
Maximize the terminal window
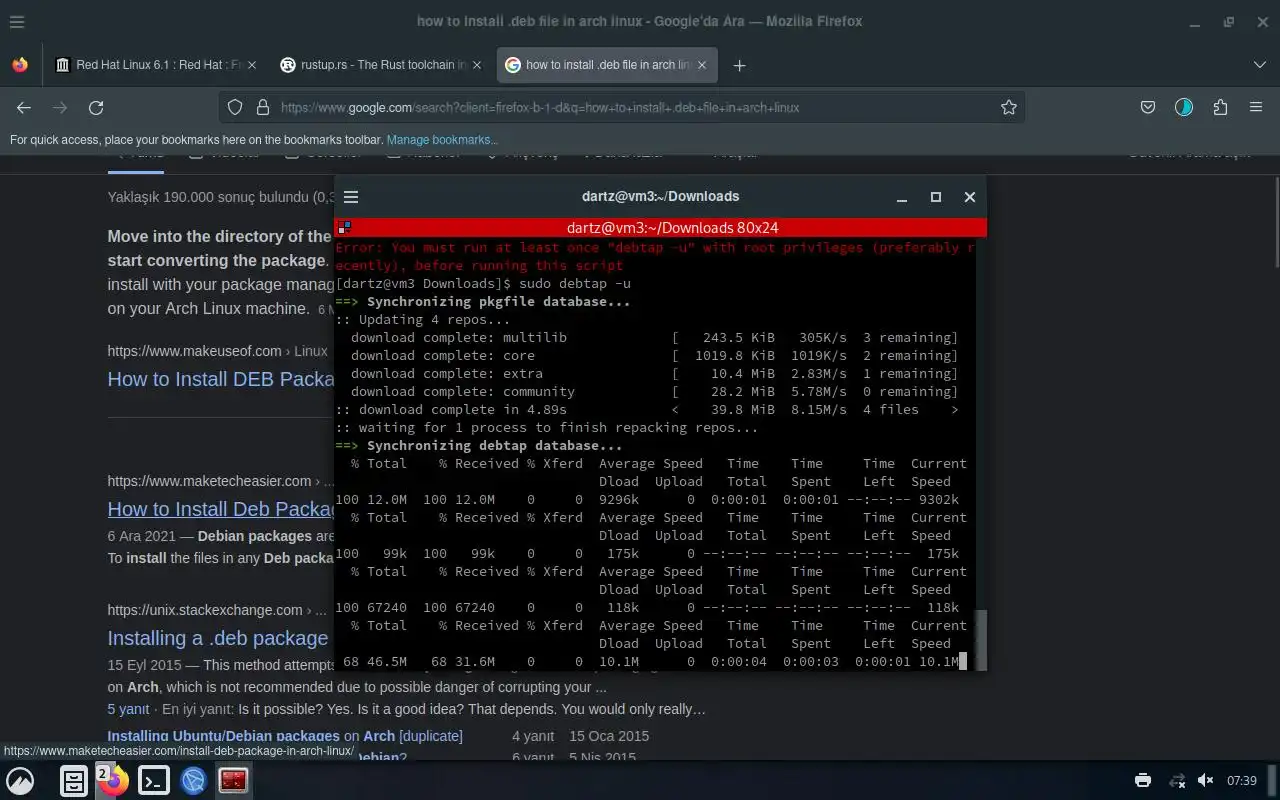pos(936,197)
